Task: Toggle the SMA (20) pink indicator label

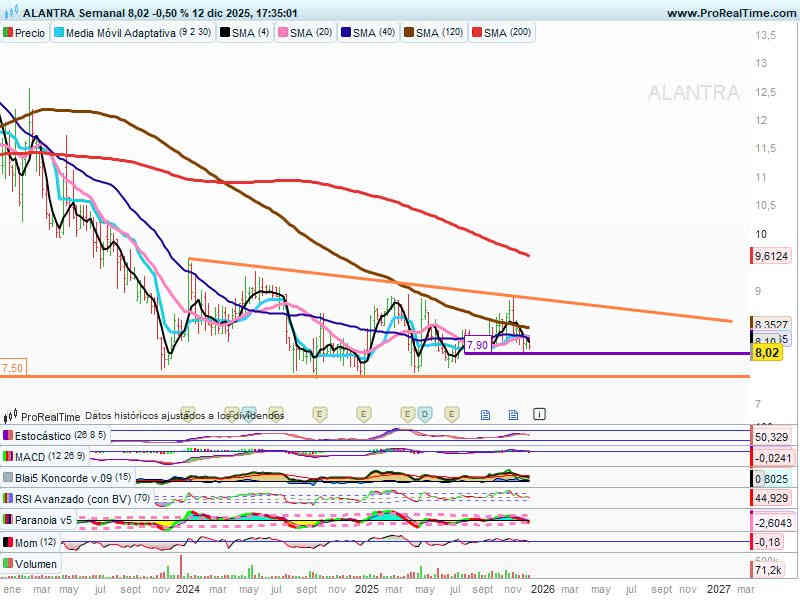Action: coord(310,33)
